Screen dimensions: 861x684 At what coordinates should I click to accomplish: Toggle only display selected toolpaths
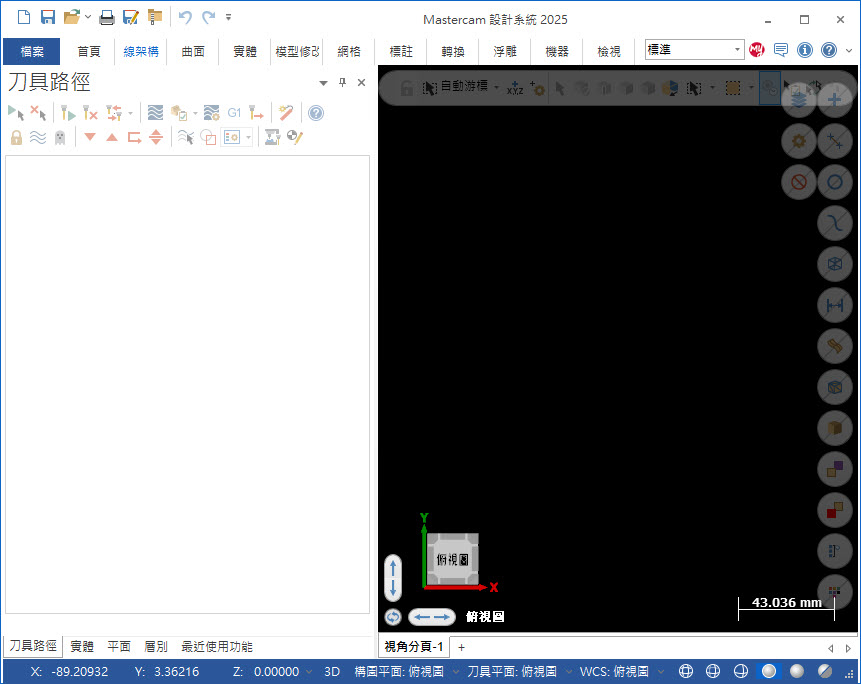186,137
